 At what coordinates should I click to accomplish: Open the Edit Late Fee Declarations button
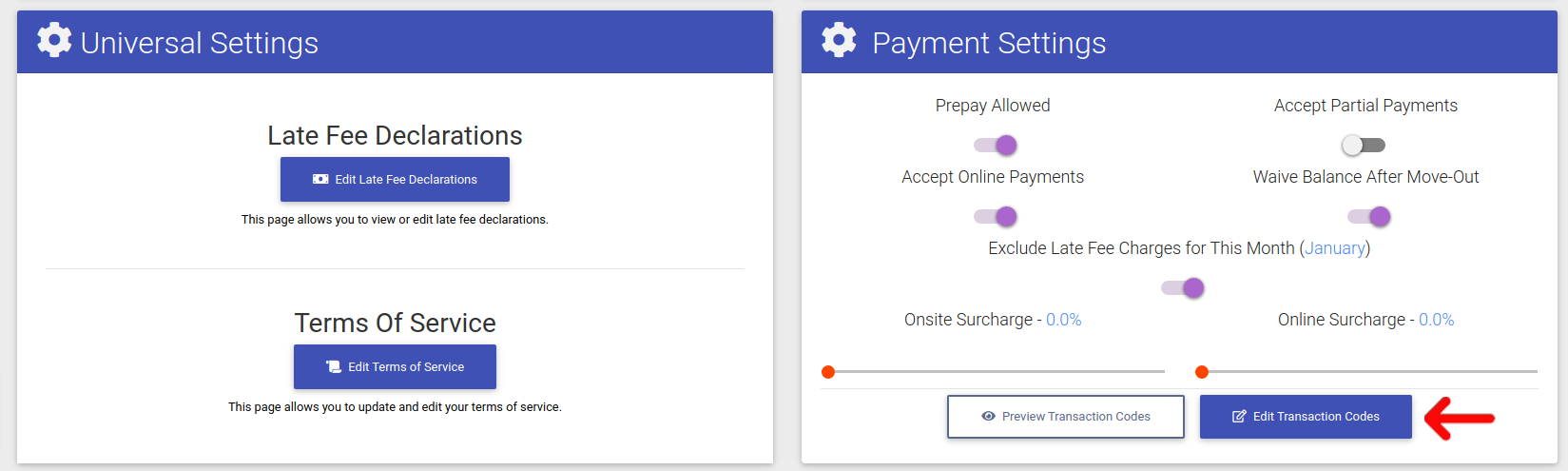[x=395, y=179]
